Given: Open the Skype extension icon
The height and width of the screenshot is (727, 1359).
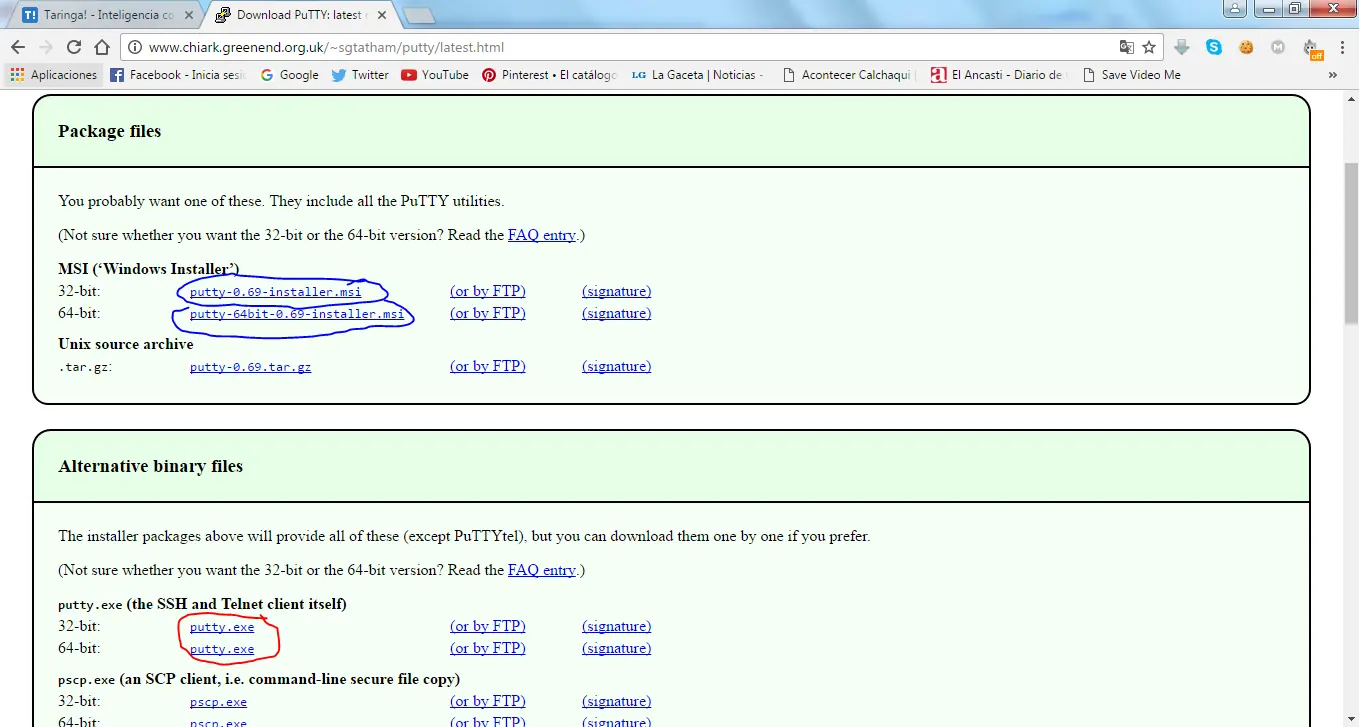Looking at the screenshot, I should [1214, 47].
